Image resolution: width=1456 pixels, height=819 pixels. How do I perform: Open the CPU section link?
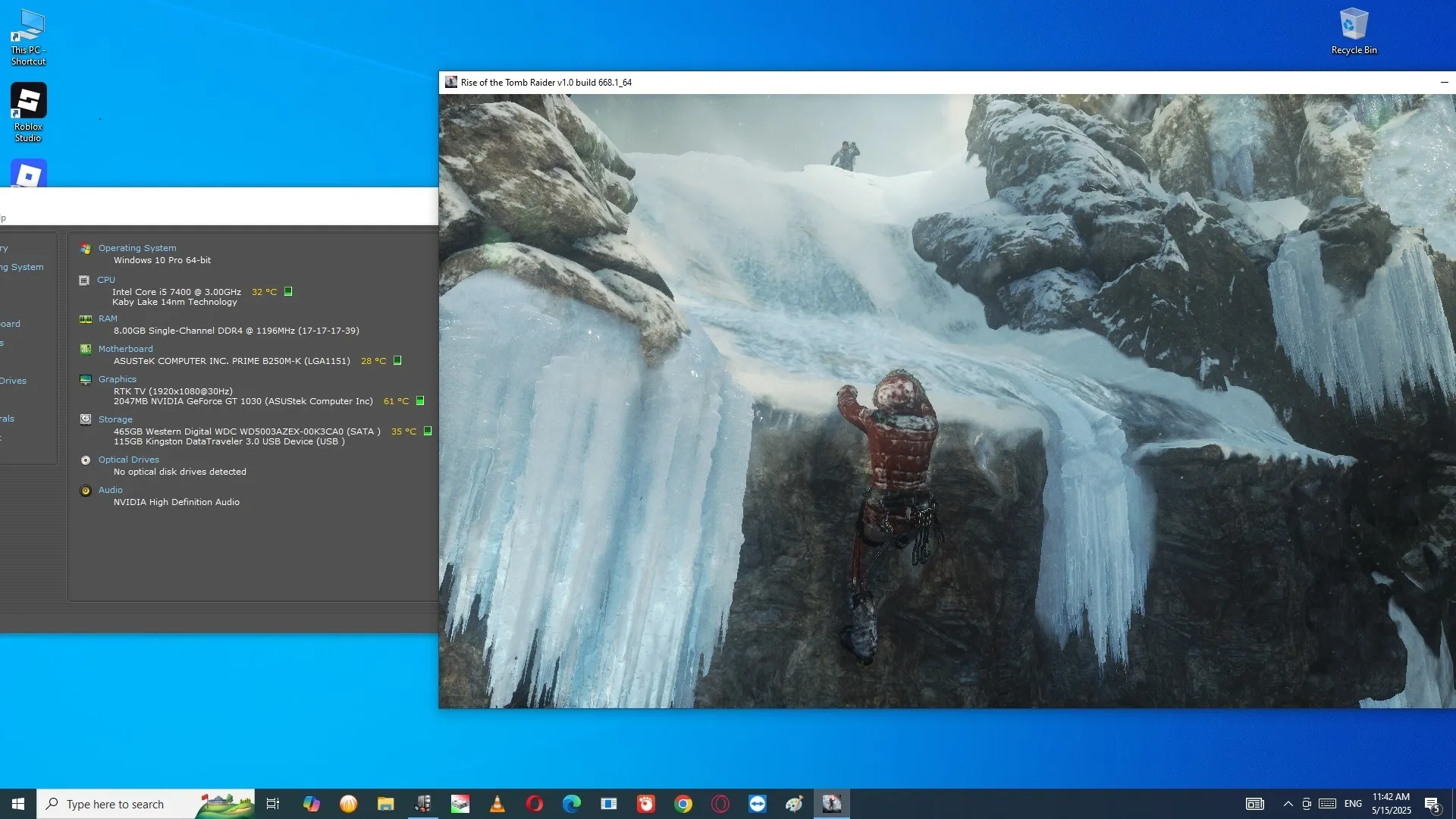(x=106, y=280)
